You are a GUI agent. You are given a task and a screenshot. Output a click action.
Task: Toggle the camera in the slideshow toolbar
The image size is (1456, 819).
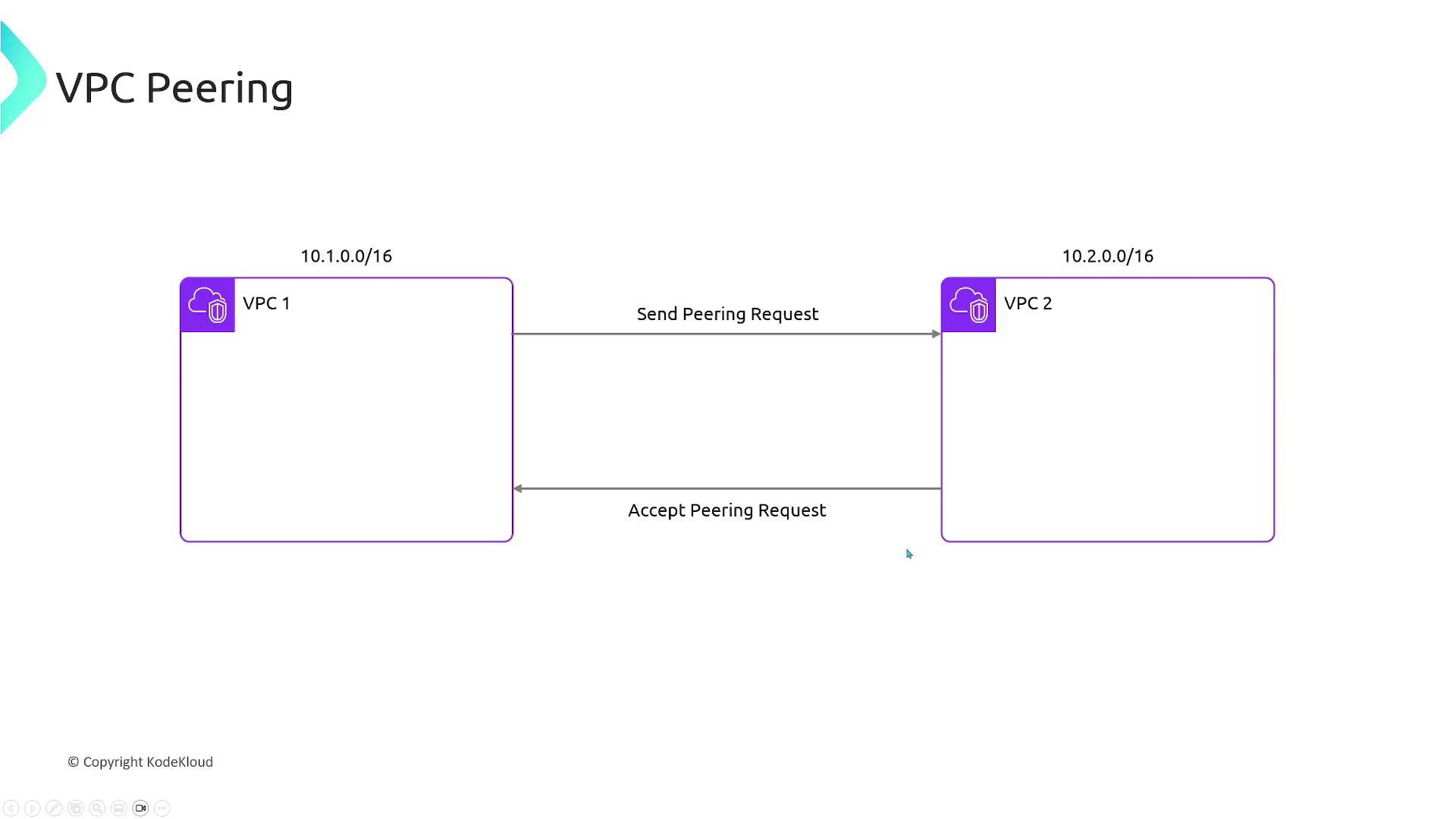click(140, 808)
